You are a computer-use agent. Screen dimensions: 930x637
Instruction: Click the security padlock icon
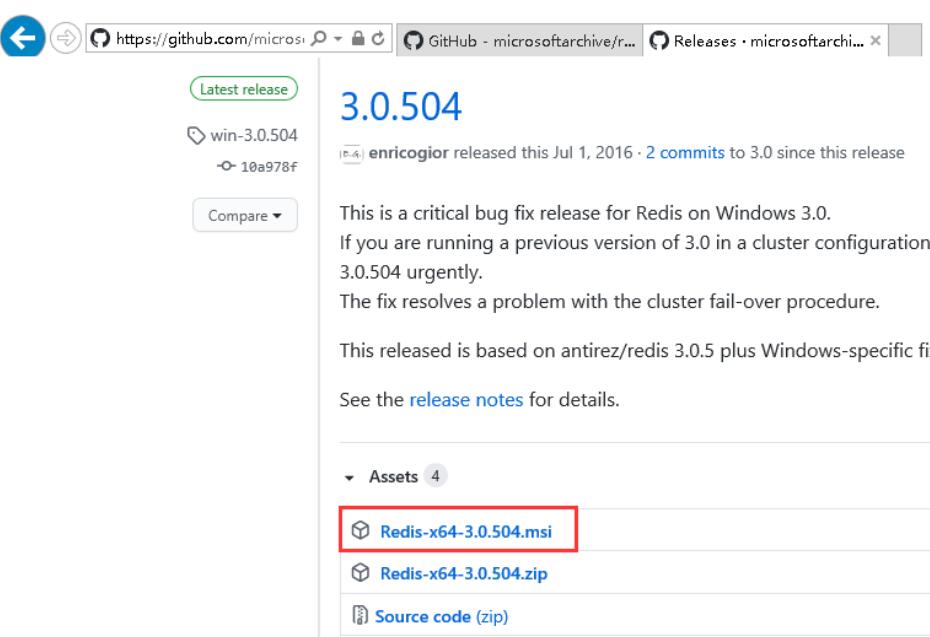(x=358, y=39)
